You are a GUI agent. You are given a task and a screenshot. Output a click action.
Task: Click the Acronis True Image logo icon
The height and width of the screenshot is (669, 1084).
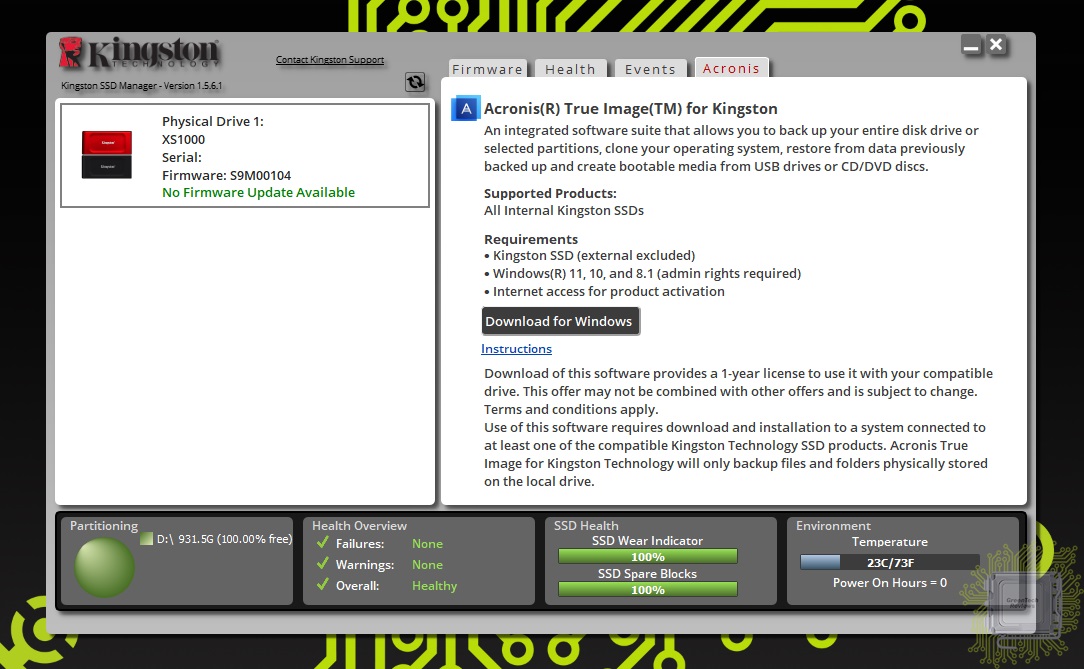465,109
